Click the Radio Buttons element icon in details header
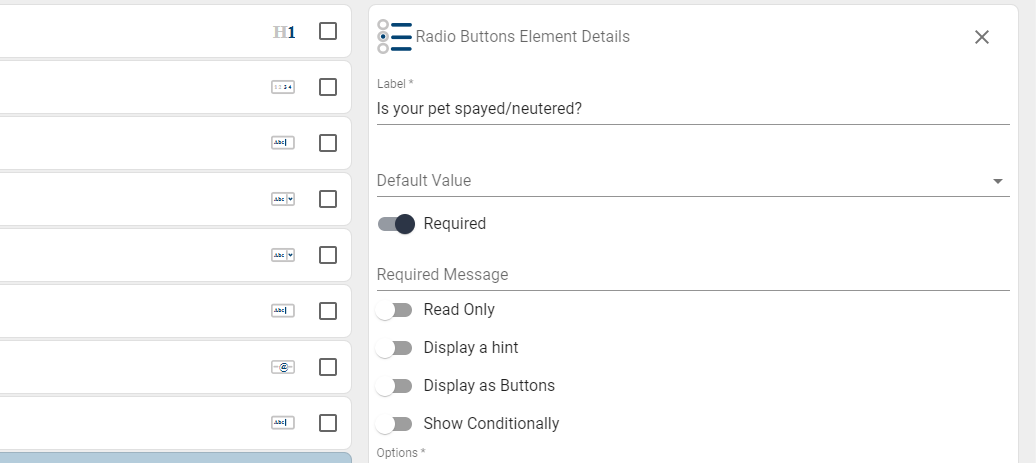 394,36
